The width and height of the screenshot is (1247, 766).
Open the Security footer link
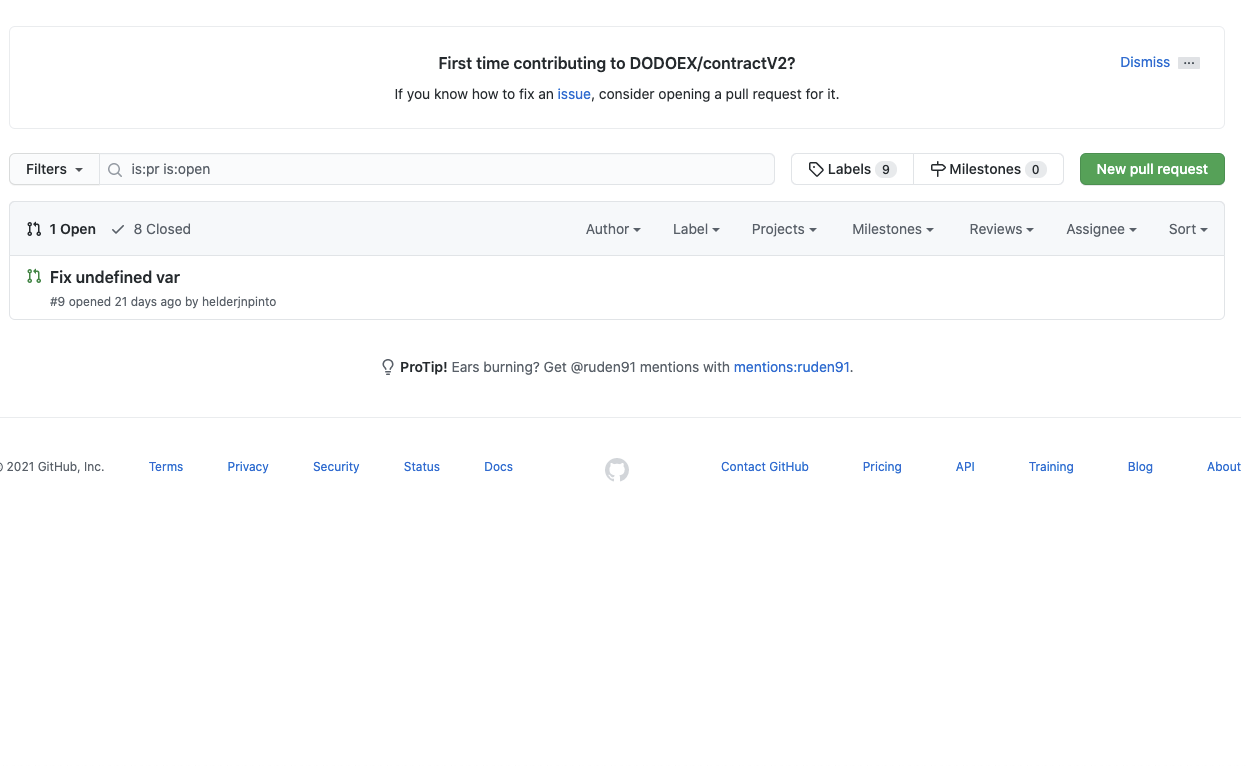pyautogui.click(x=336, y=467)
